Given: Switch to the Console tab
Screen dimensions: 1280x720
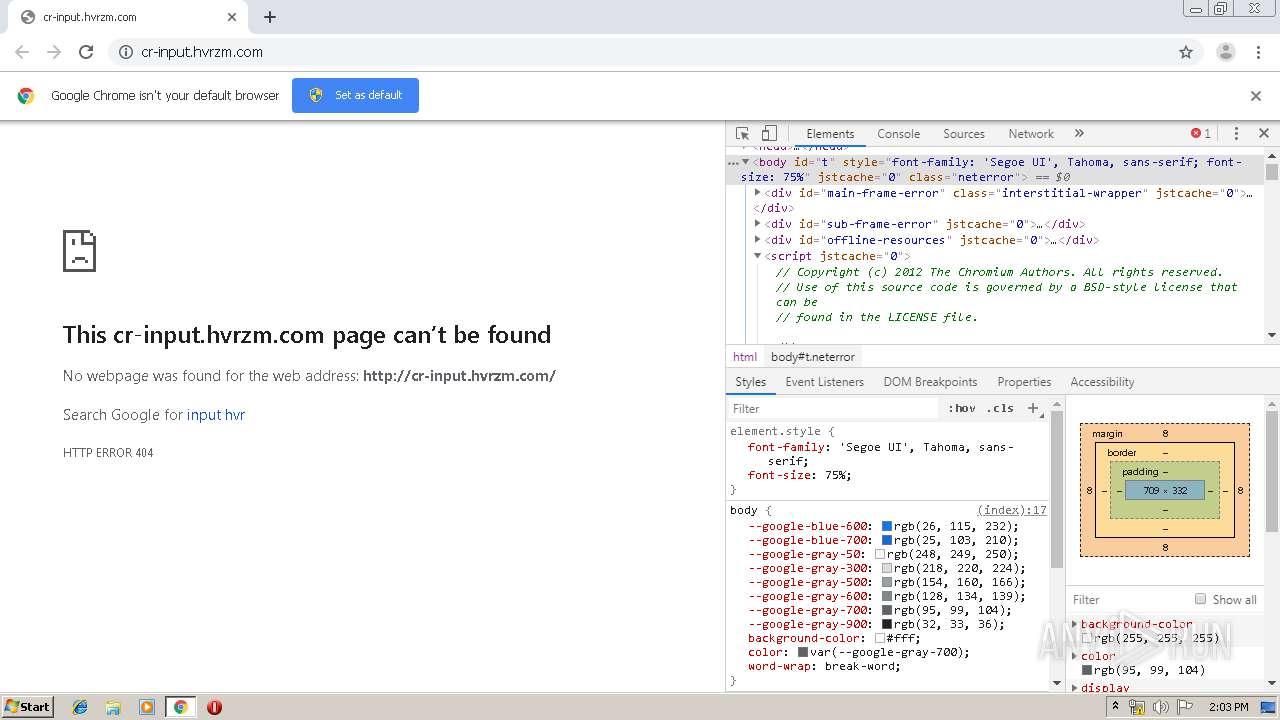Looking at the screenshot, I should click(898, 133).
